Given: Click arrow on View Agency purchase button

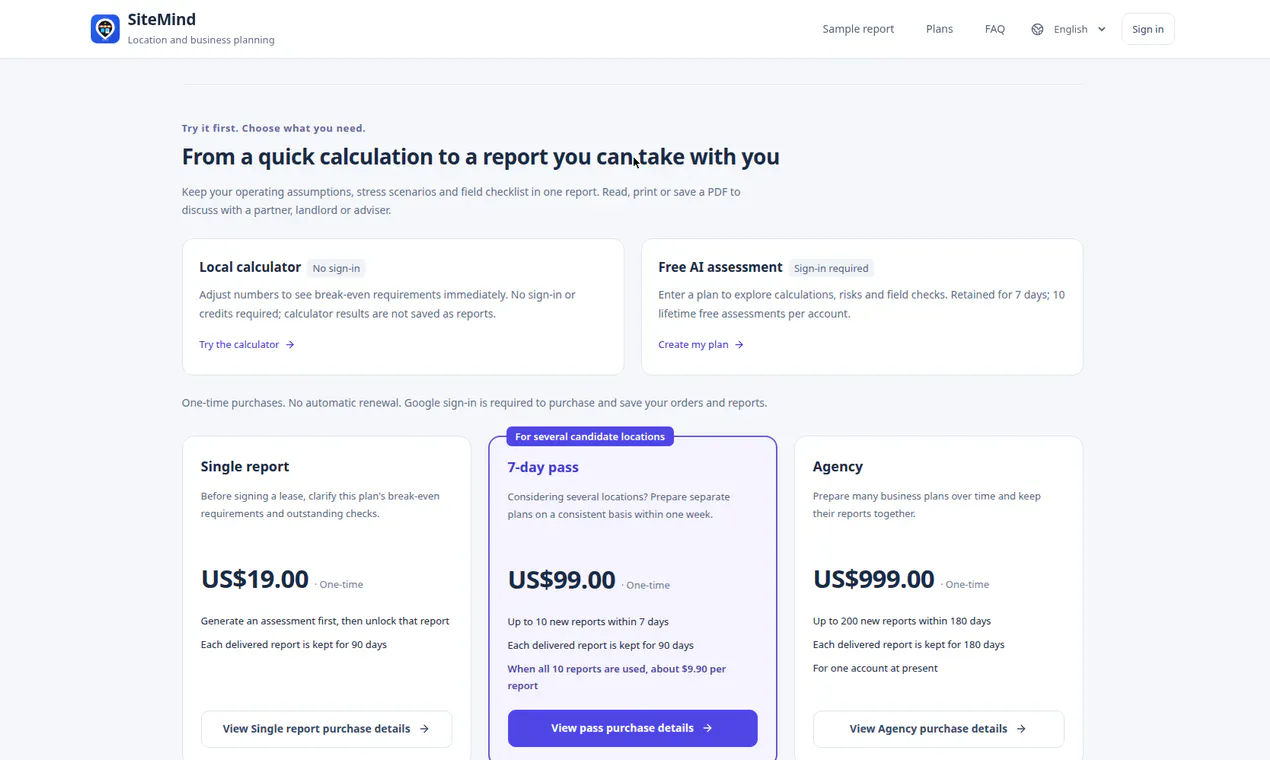Looking at the screenshot, I should pyautogui.click(x=1021, y=729).
